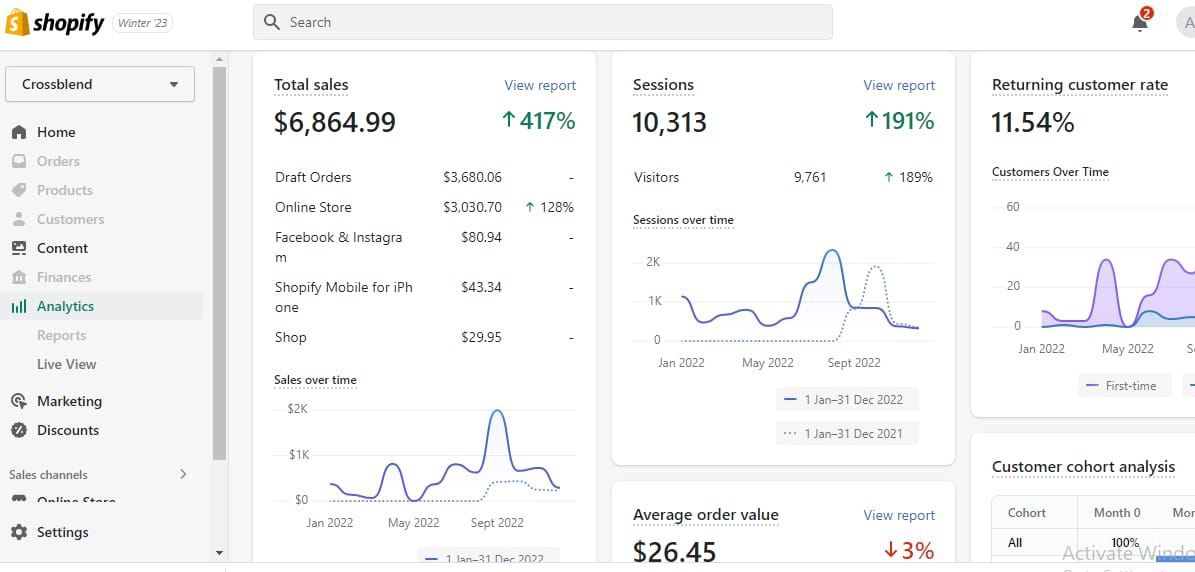Click the $6,864.99 total sales figure
Screen dimensions: 1195x572
click(x=335, y=122)
